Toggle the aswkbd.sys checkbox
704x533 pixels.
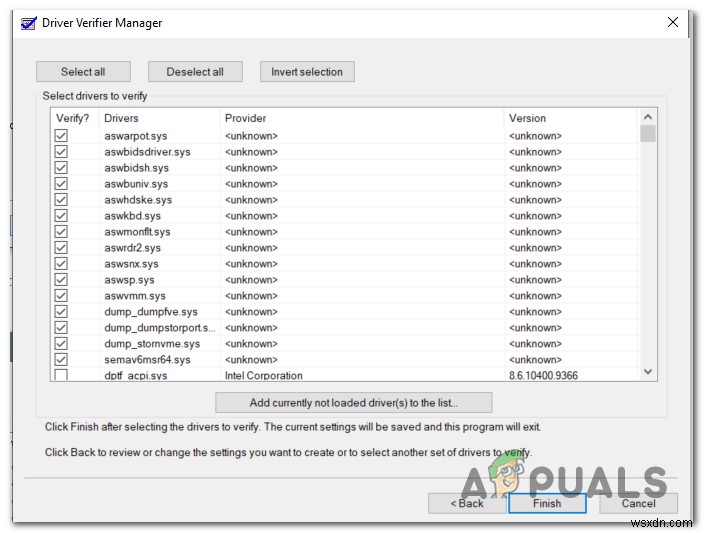point(61,216)
